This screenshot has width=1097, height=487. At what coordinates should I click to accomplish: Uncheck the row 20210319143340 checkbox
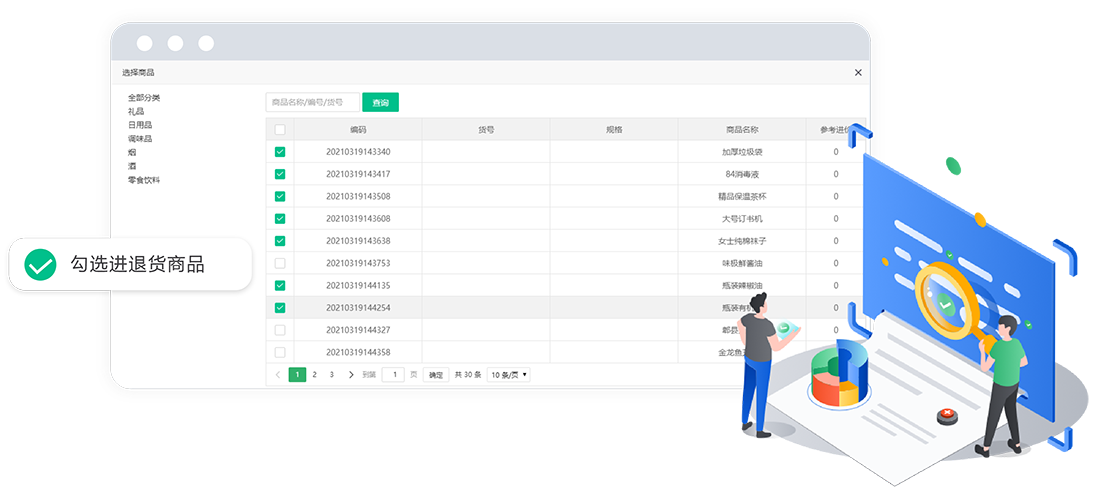pyautogui.click(x=280, y=152)
